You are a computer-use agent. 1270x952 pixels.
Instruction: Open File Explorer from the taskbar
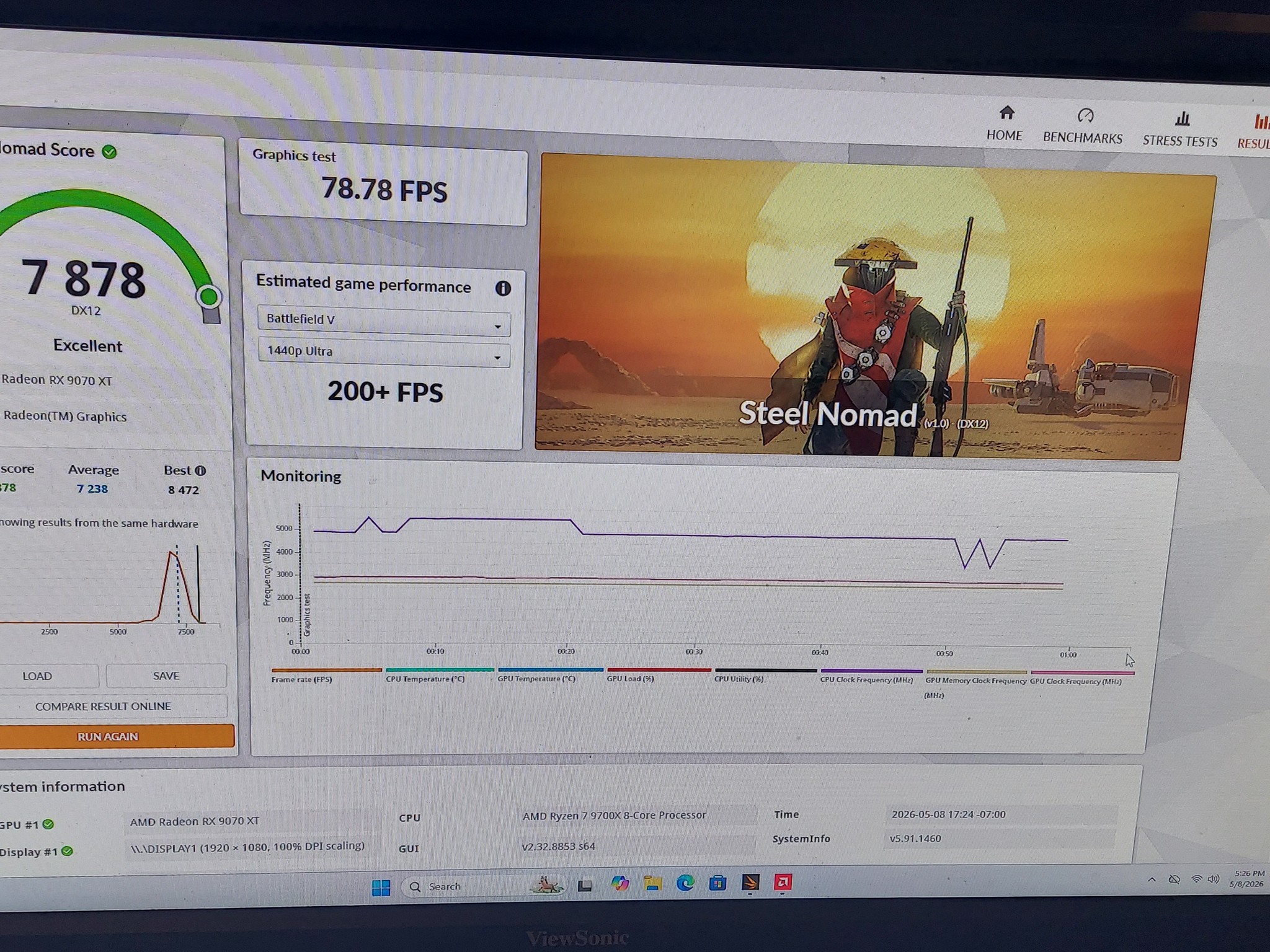(652, 883)
